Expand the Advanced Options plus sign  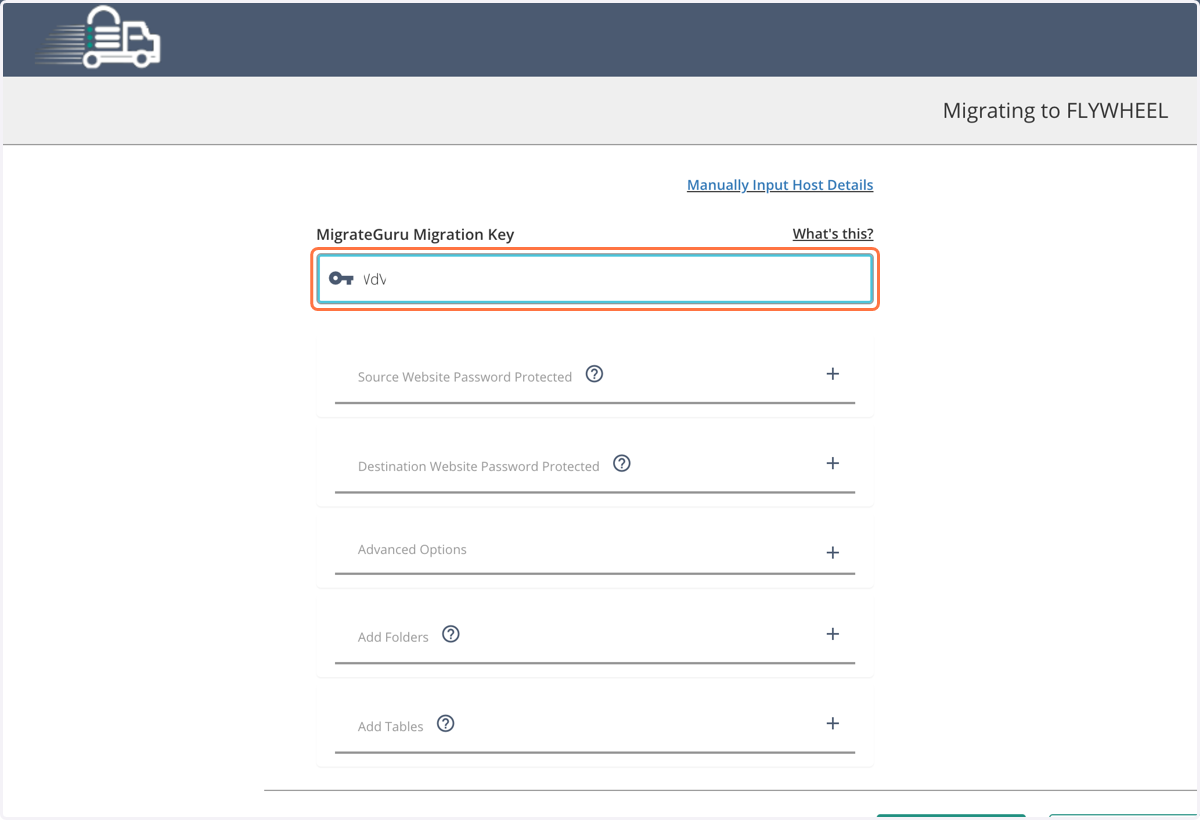pyautogui.click(x=832, y=552)
